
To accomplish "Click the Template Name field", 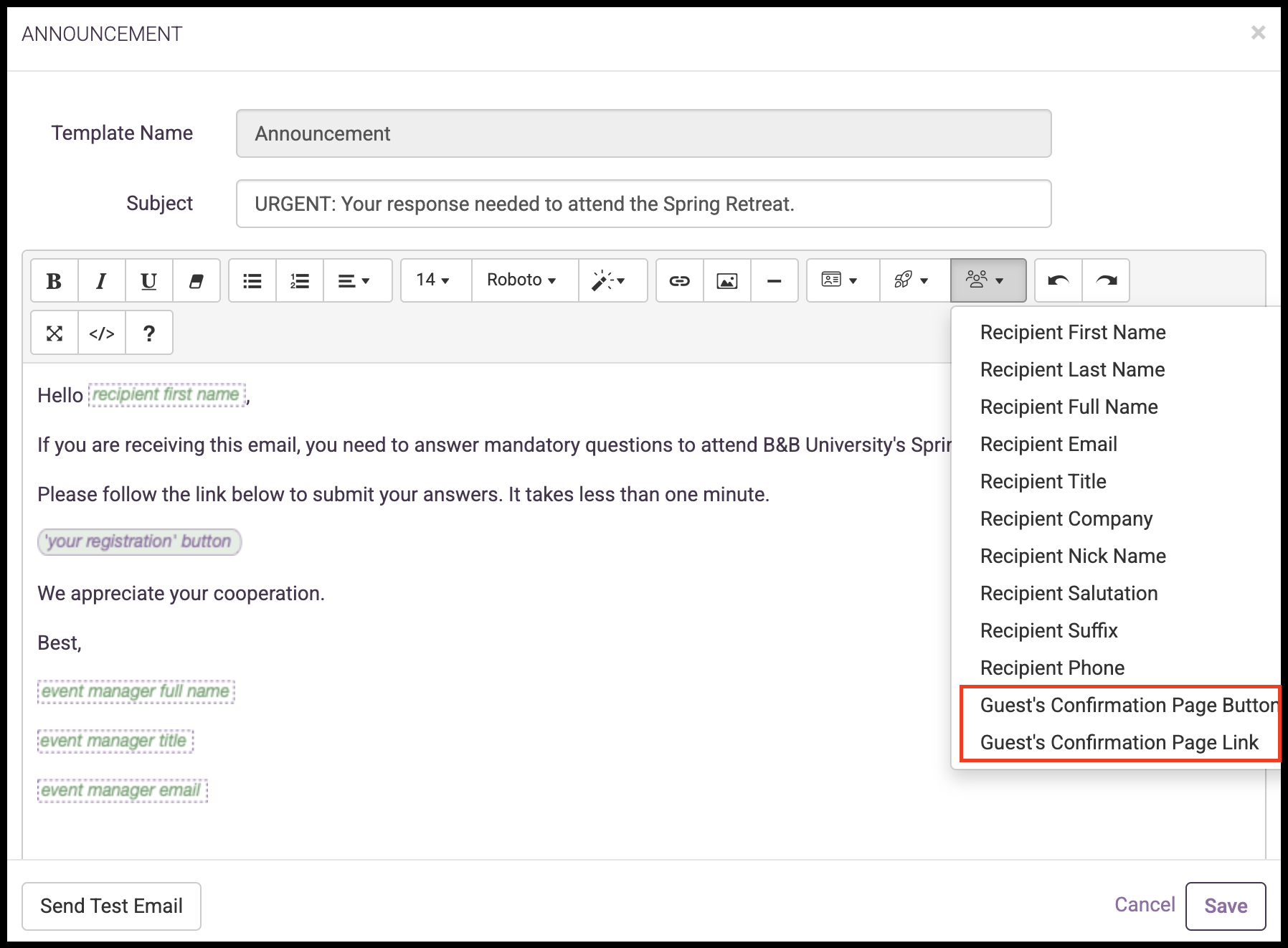I will [x=643, y=133].
